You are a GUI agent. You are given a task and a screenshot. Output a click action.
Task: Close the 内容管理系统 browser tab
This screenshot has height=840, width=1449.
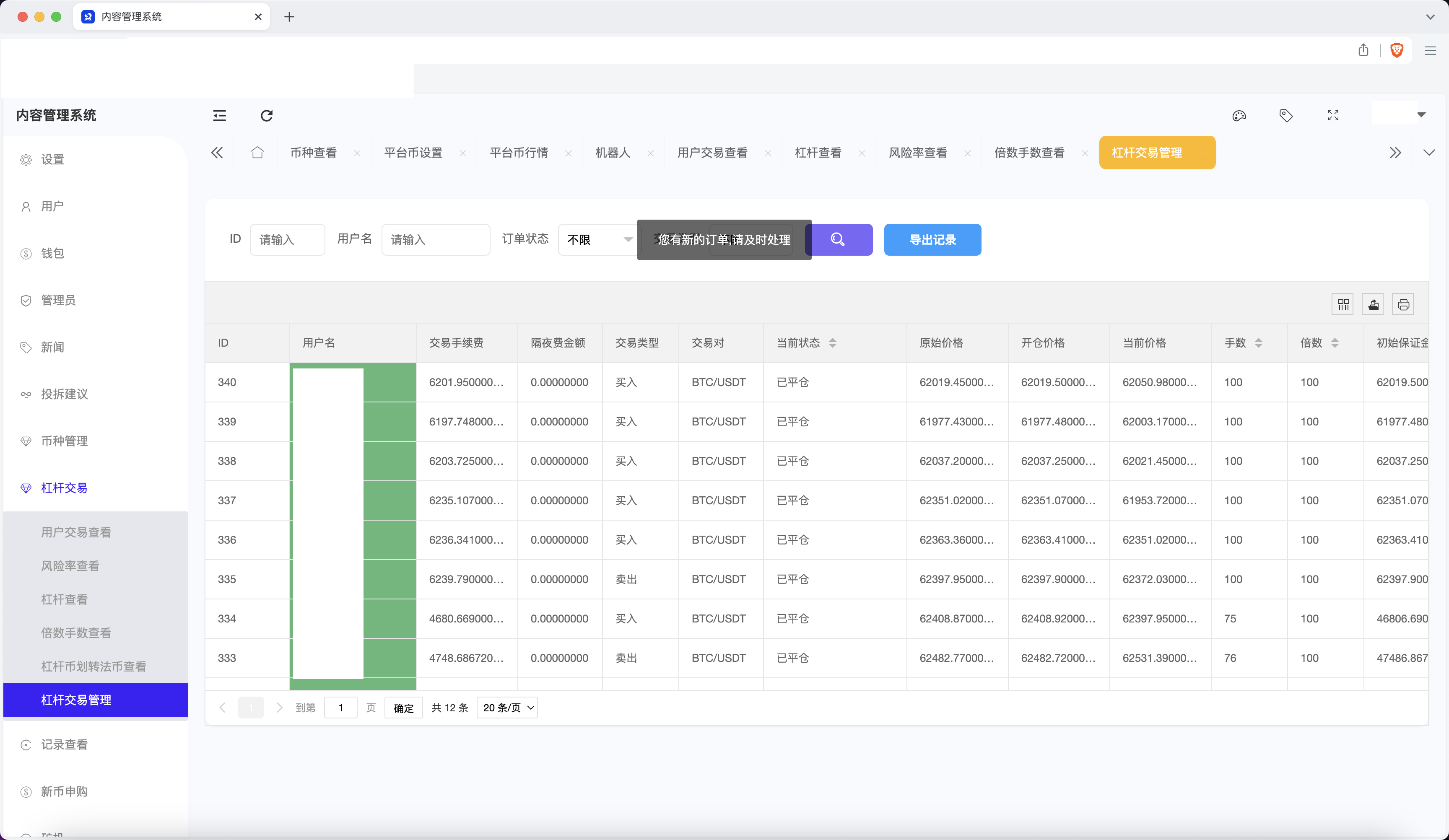pos(258,17)
